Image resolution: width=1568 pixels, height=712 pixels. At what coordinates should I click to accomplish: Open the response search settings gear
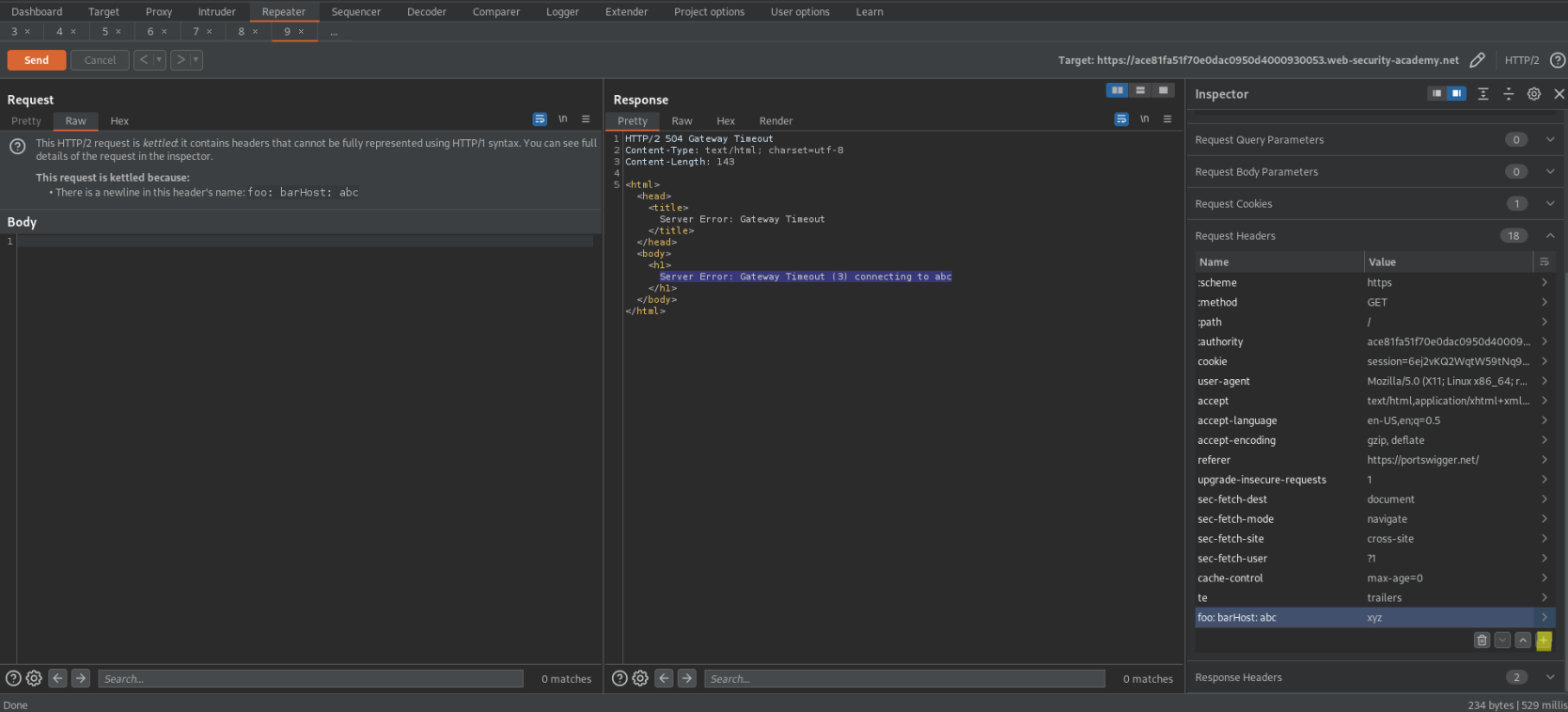click(x=640, y=678)
